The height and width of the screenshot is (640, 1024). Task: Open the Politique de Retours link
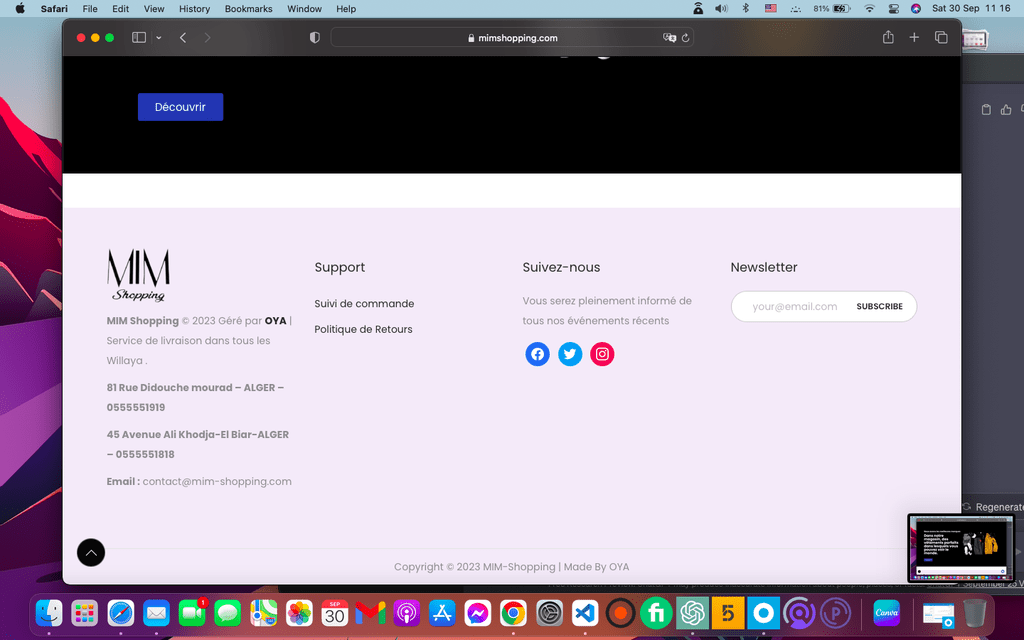[x=363, y=329]
